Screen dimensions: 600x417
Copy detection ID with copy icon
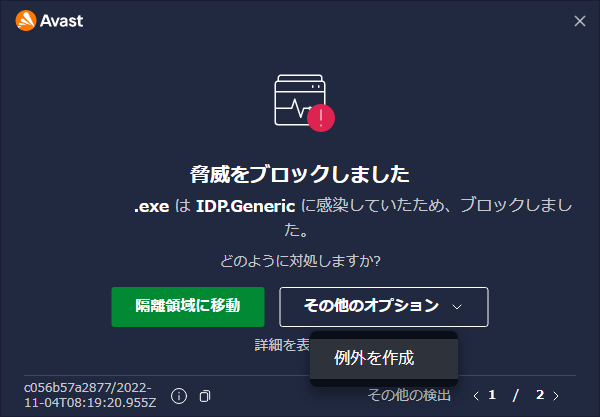pyautogui.click(x=205, y=396)
